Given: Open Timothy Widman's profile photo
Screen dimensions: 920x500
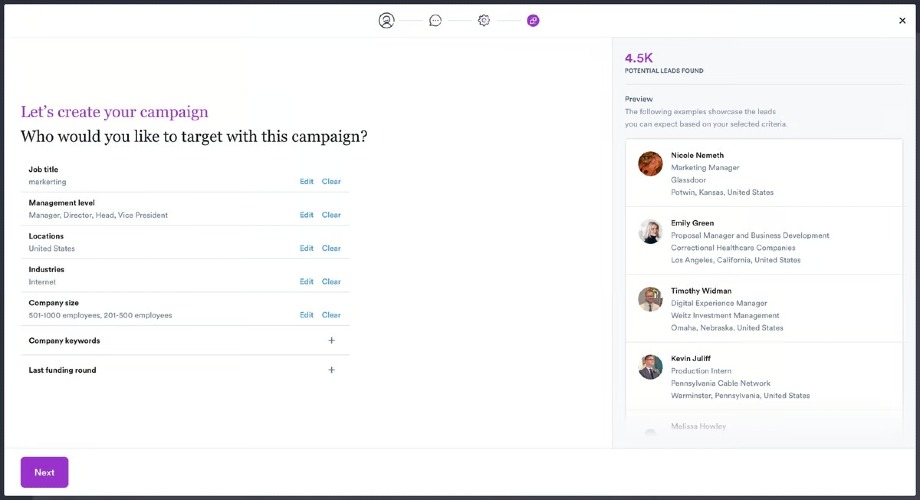Looking at the screenshot, I should [650, 299].
